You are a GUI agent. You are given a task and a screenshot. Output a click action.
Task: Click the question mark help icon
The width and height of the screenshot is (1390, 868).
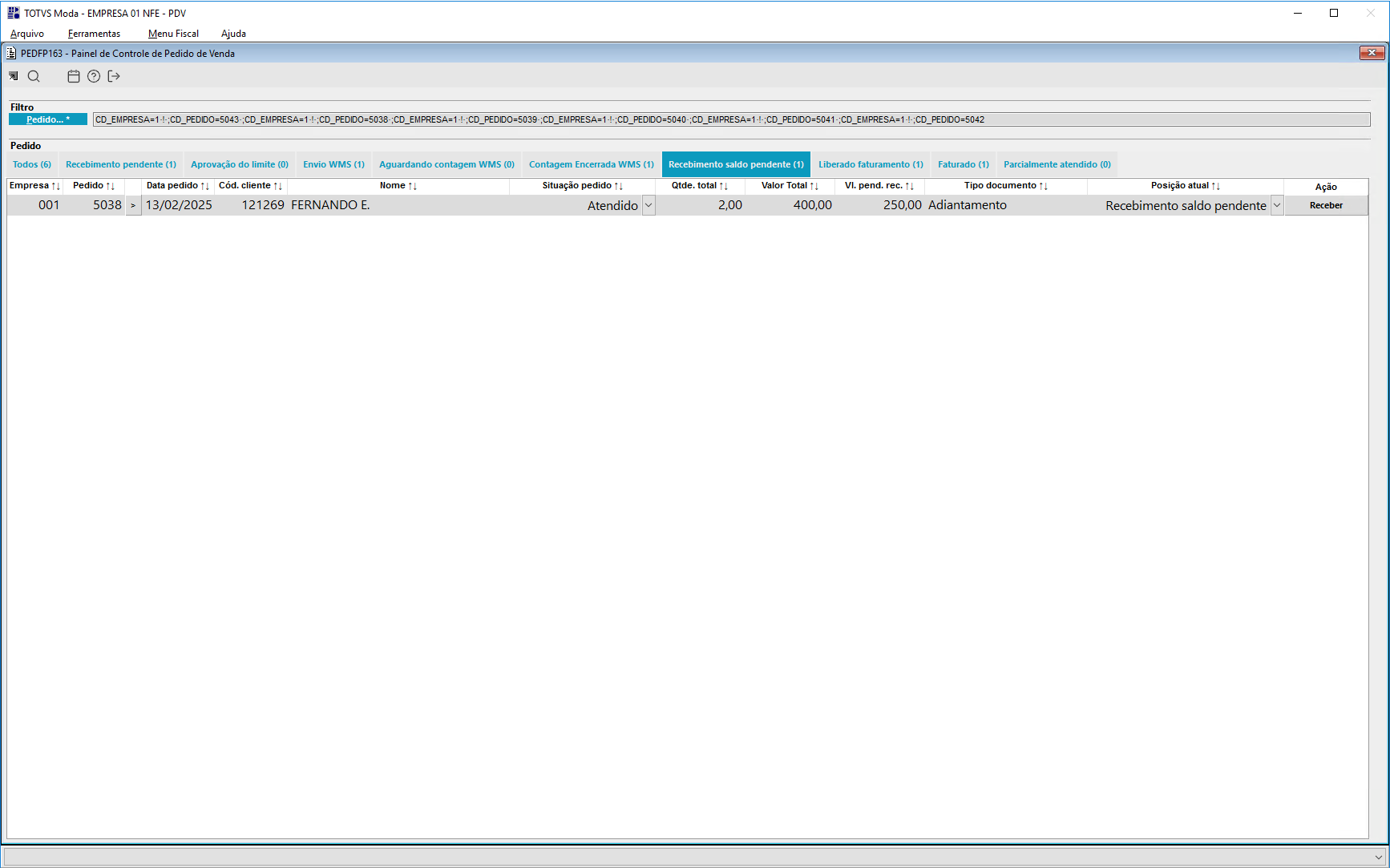coord(94,76)
